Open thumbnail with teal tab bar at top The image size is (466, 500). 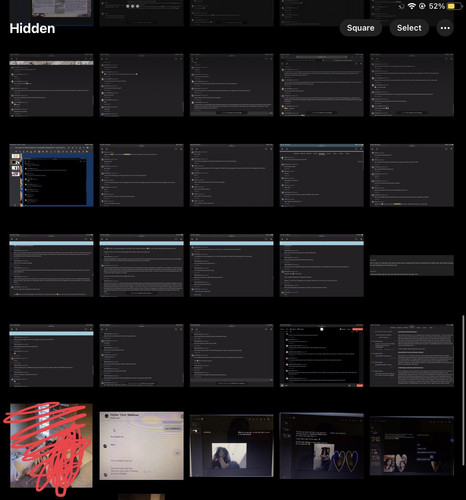[x=322, y=175]
